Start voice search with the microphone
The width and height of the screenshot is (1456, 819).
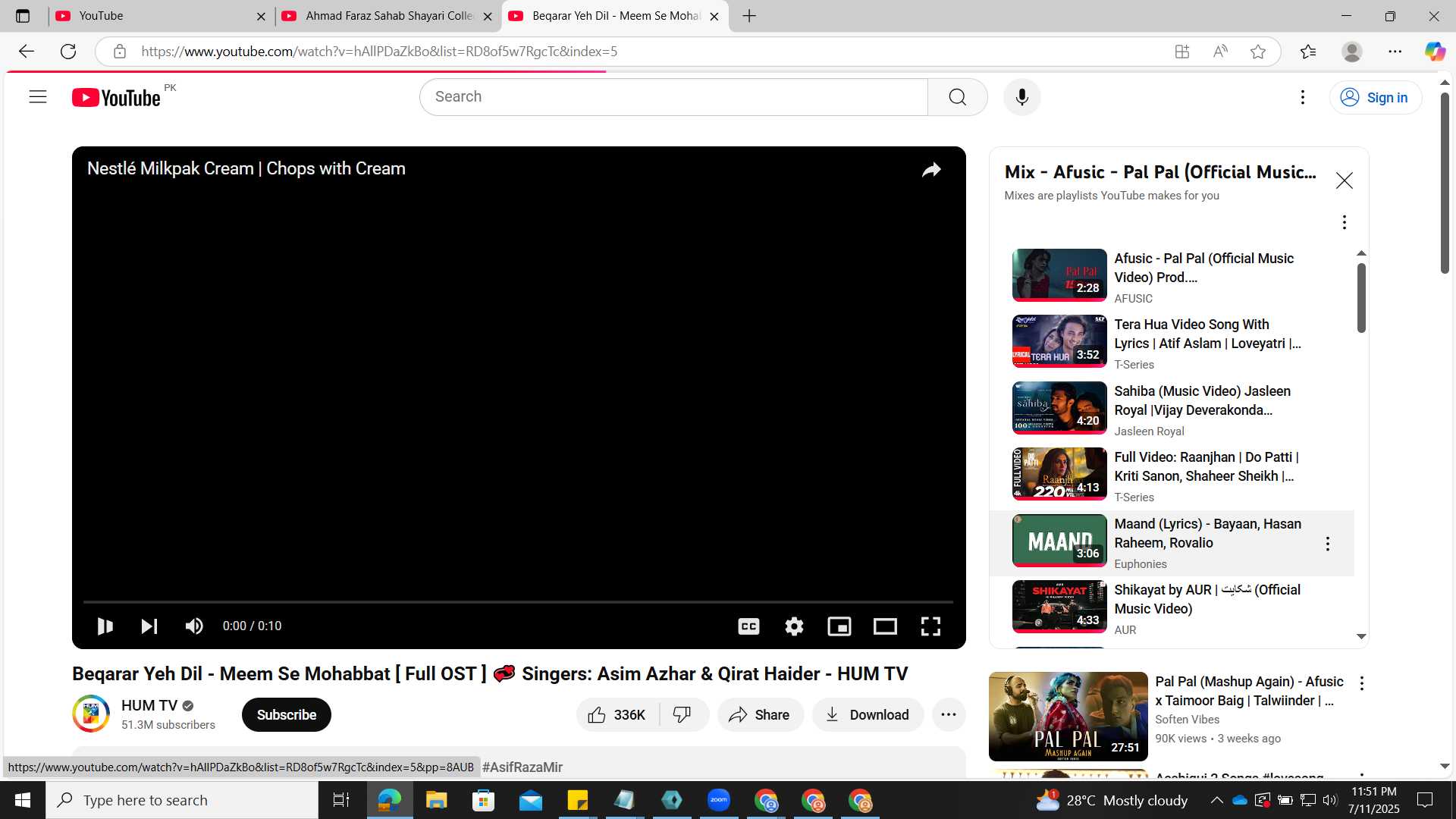tap(1021, 97)
